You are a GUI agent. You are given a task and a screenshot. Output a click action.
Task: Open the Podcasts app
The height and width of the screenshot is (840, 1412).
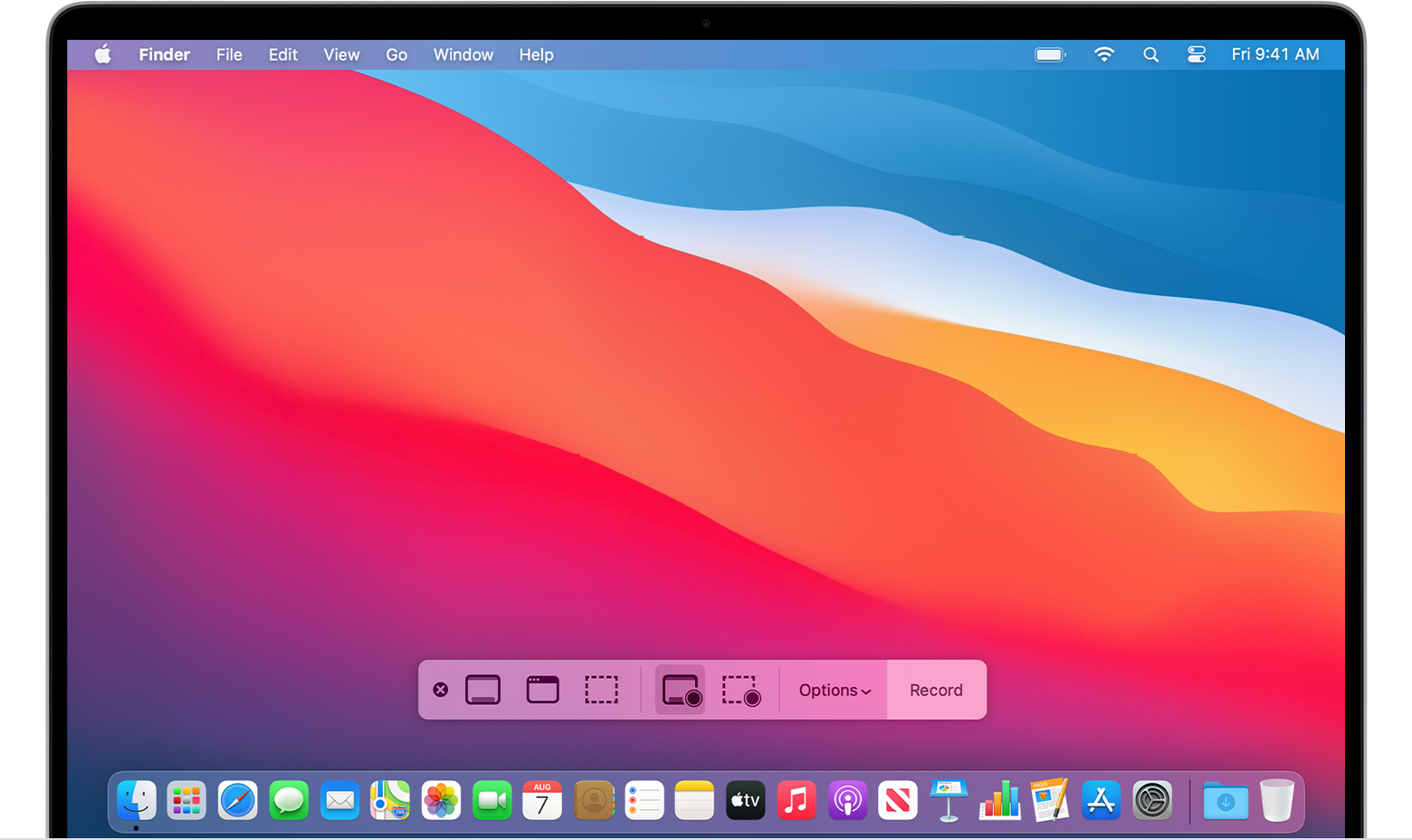point(847,800)
